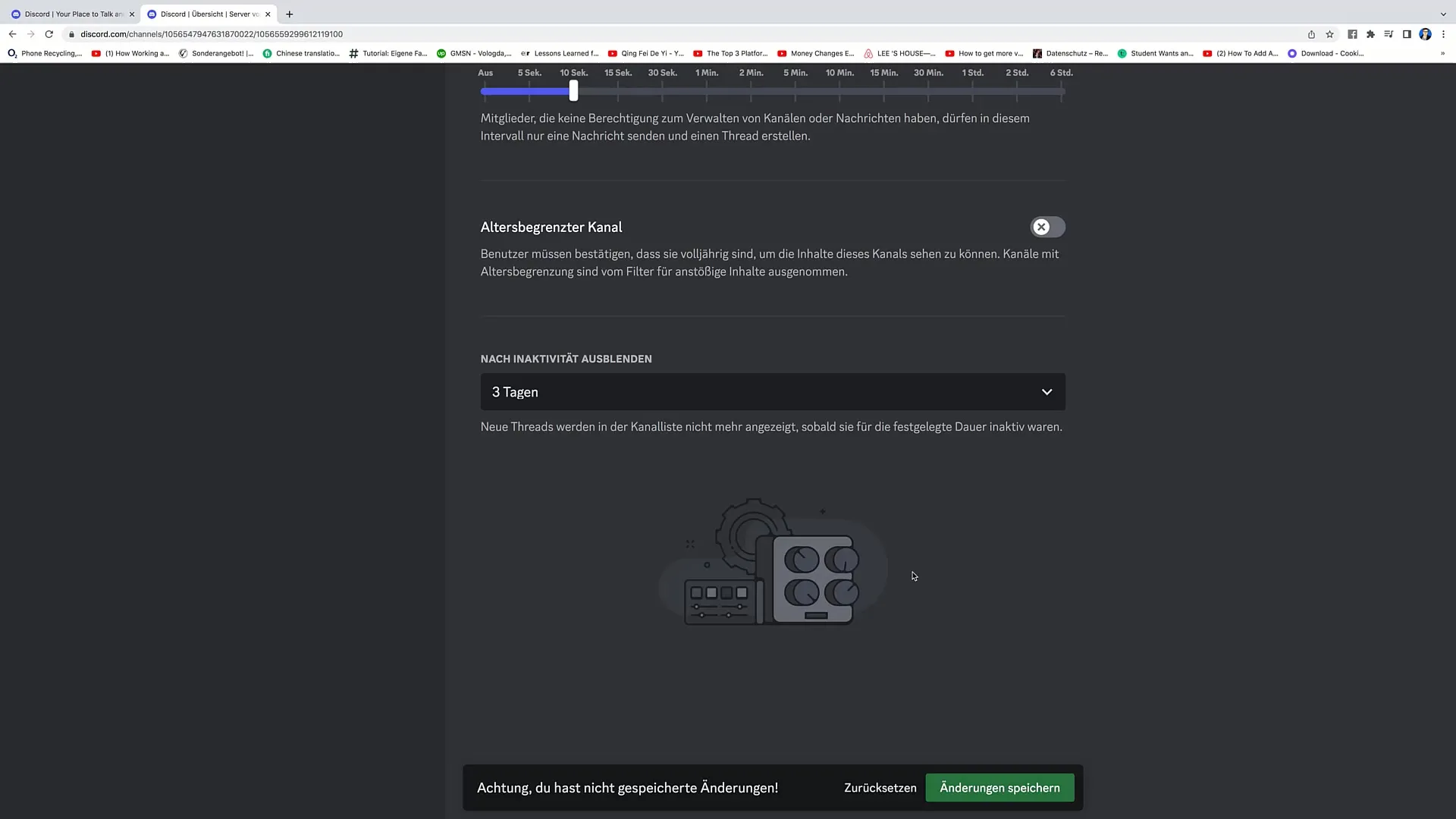Open the Extensions puzzle icon
The height and width of the screenshot is (819, 1456).
1370,34
